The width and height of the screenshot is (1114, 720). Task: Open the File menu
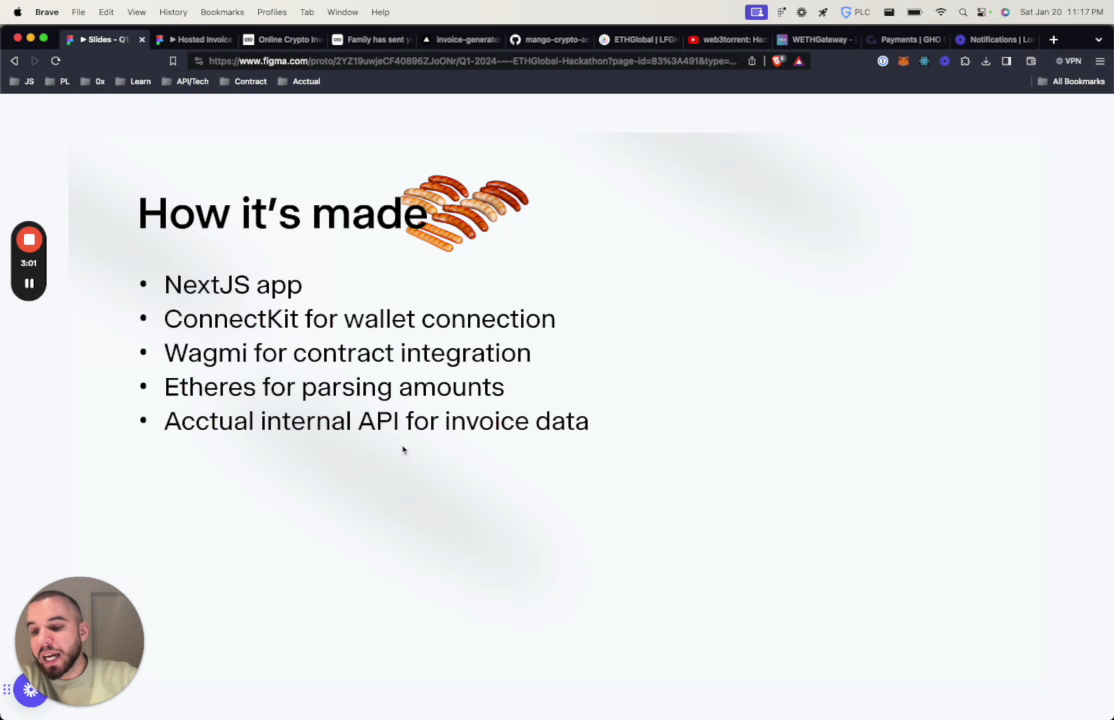click(x=78, y=12)
